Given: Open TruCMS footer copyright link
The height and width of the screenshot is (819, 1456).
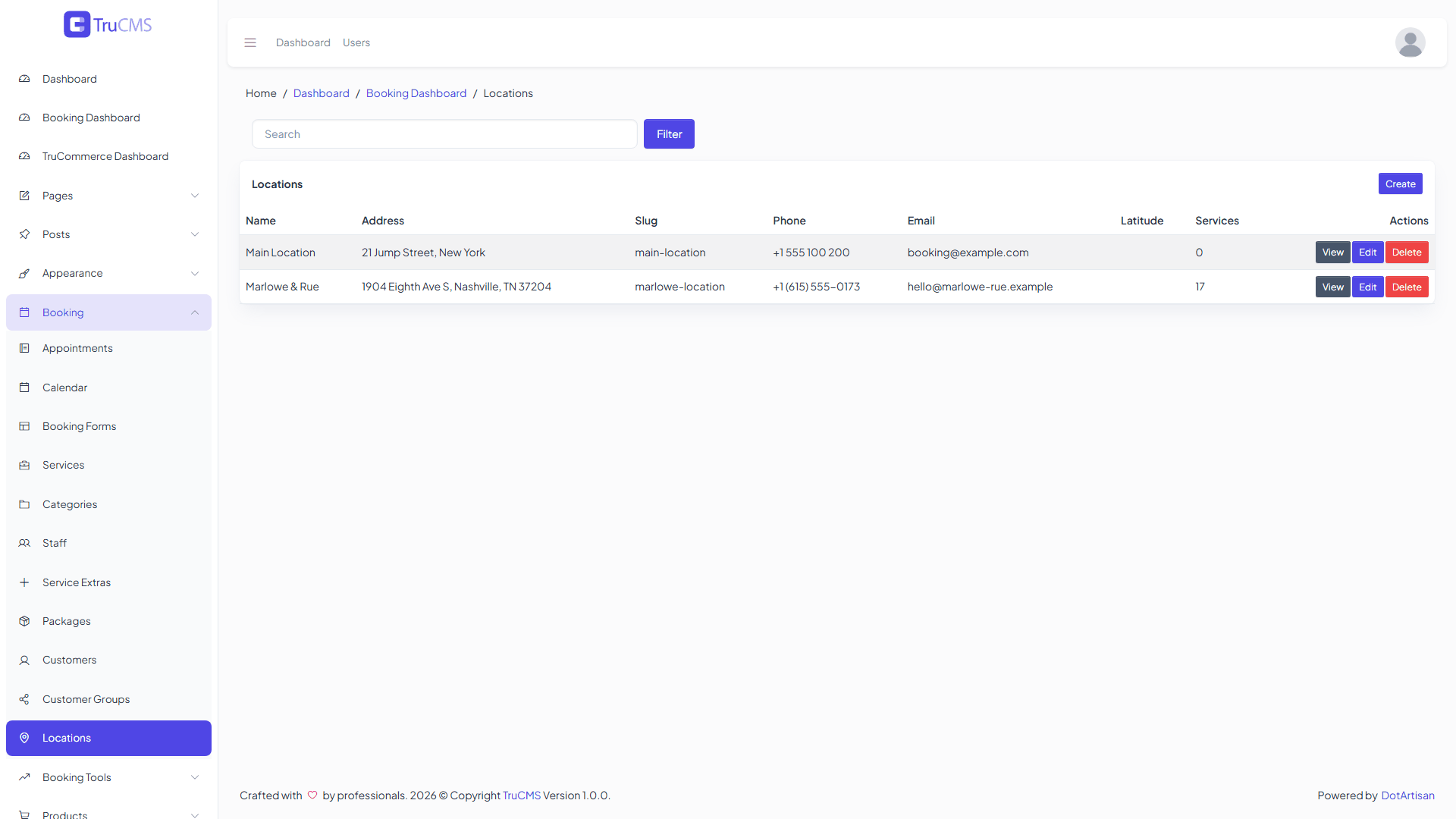Looking at the screenshot, I should [x=522, y=795].
